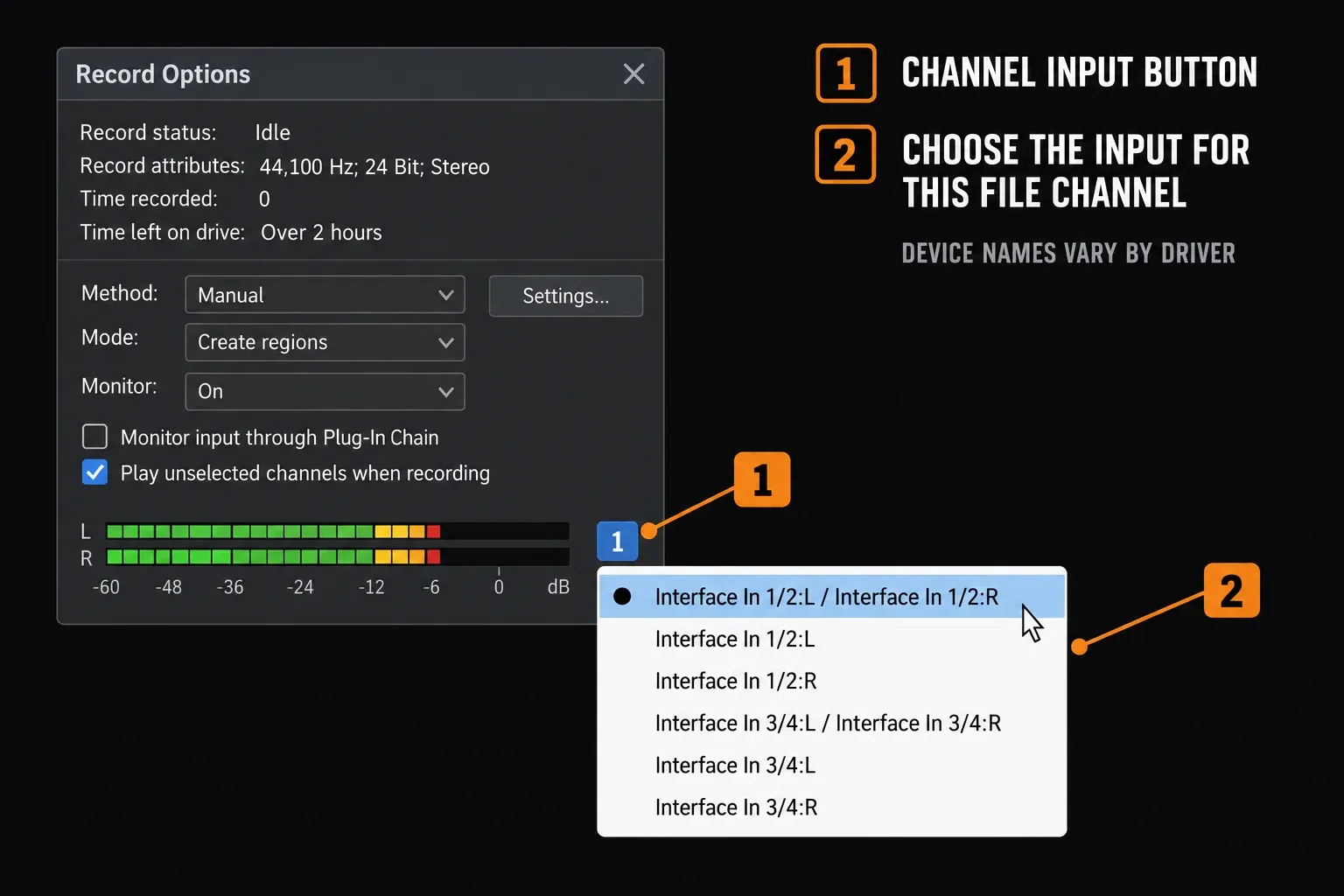Screen dimensions: 1344x896
Task: Select Interface In 1/2:L / Interface In 1/2:R
Action: (831, 597)
